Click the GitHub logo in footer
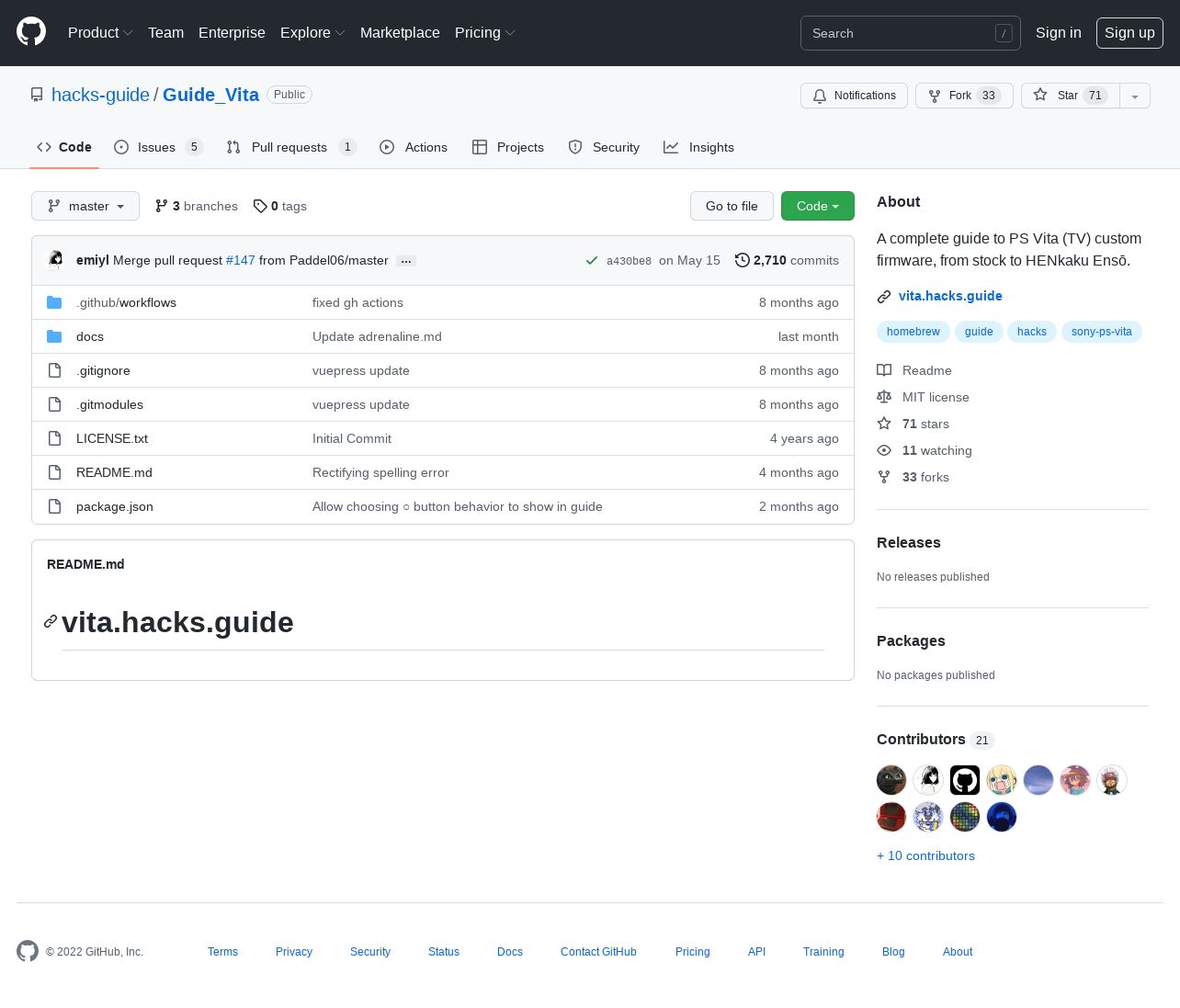1180x1008 pixels. (28, 951)
